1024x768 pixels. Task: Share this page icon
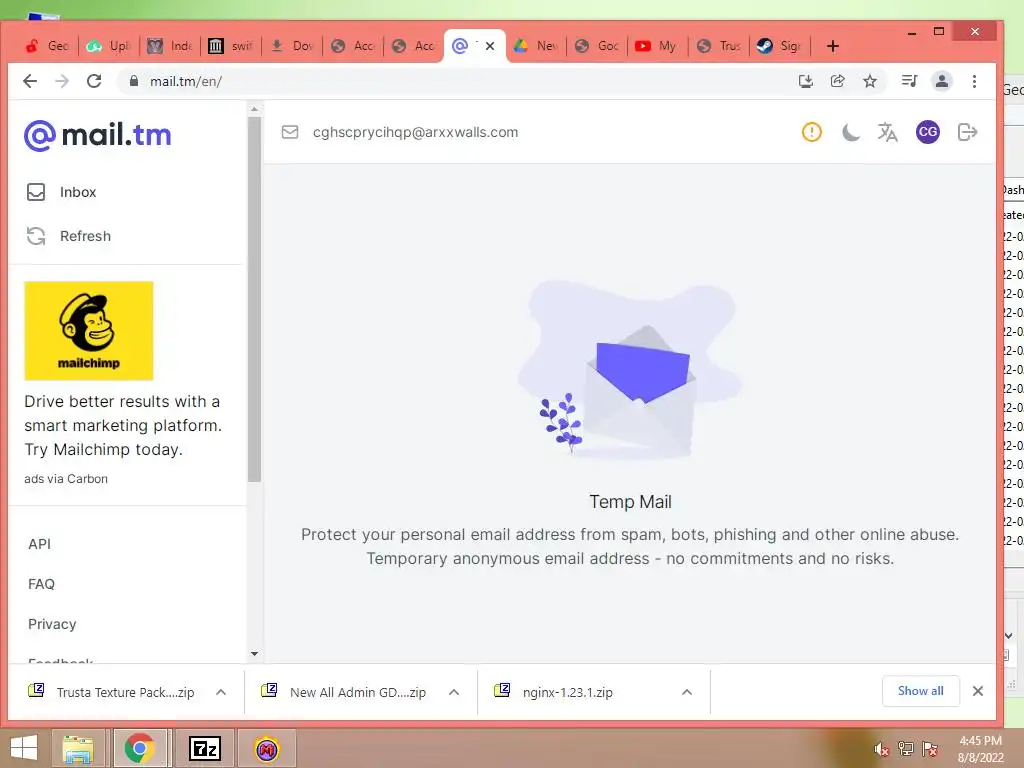[837, 81]
